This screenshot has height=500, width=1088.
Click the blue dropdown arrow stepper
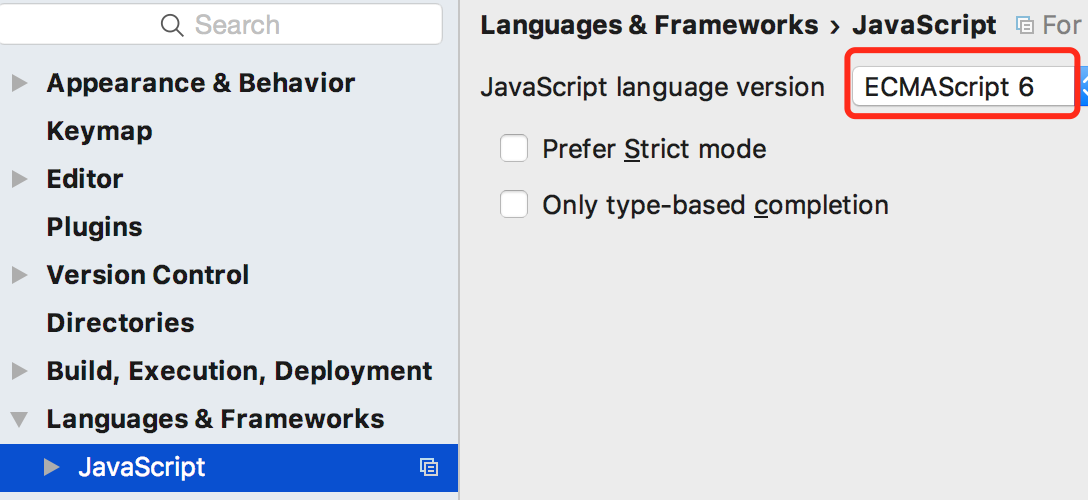pyautogui.click(x=1082, y=88)
